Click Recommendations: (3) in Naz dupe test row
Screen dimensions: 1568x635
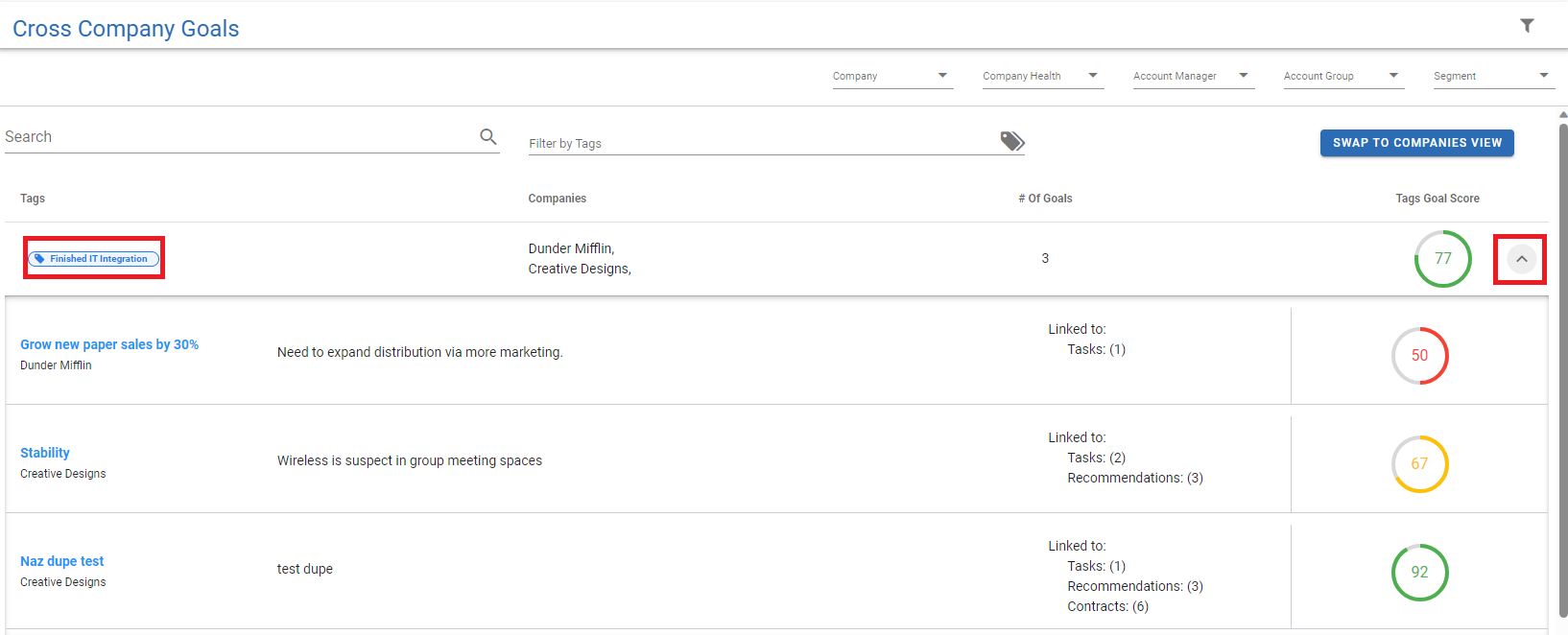(1135, 586)
